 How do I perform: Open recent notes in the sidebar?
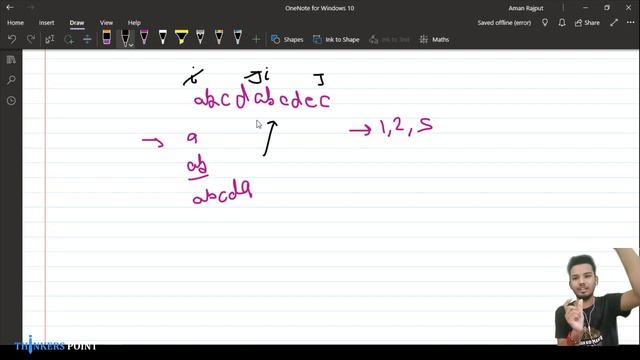coord(11,100)
